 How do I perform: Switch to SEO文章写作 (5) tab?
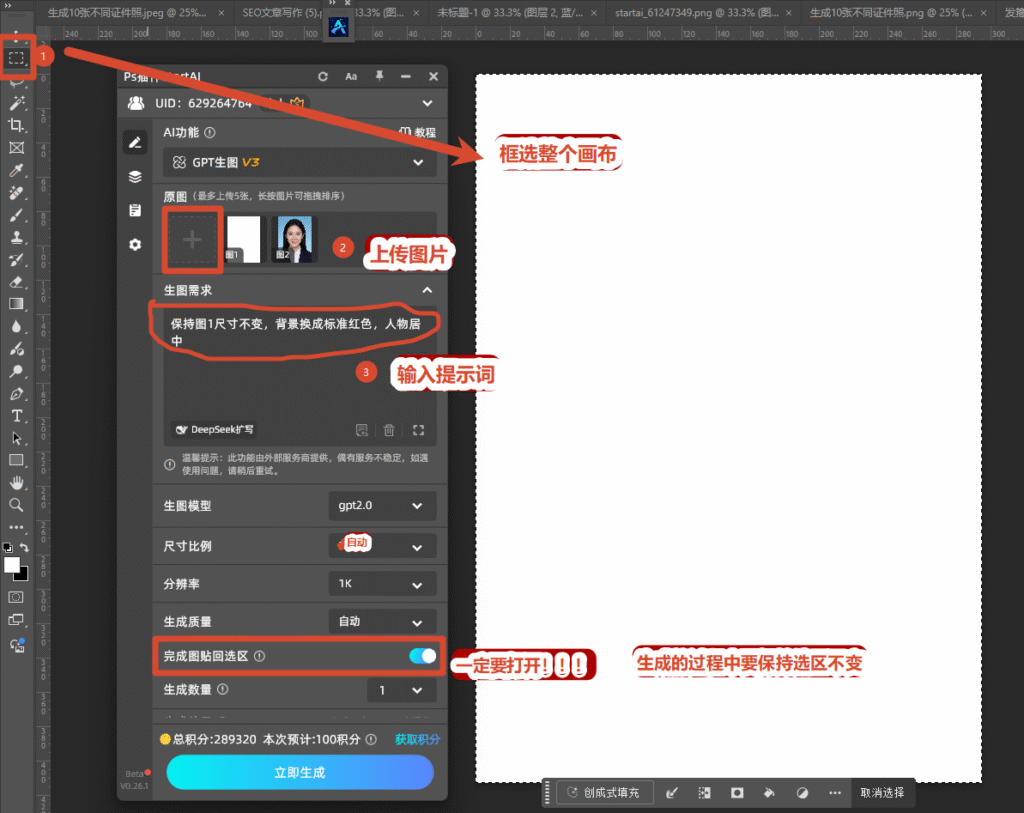tap(281, 12)
